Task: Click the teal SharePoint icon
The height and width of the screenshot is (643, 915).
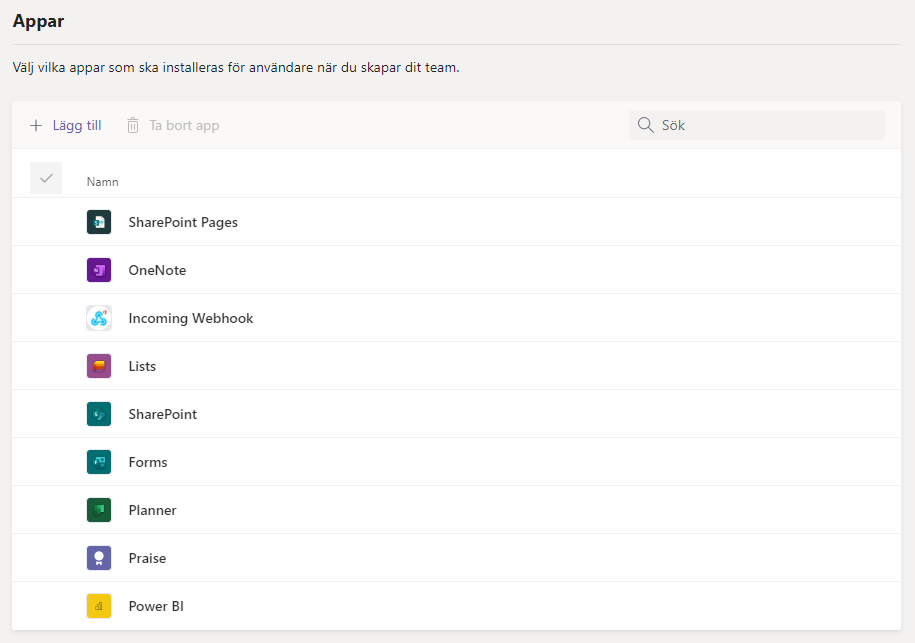Action: click(98, 414)
